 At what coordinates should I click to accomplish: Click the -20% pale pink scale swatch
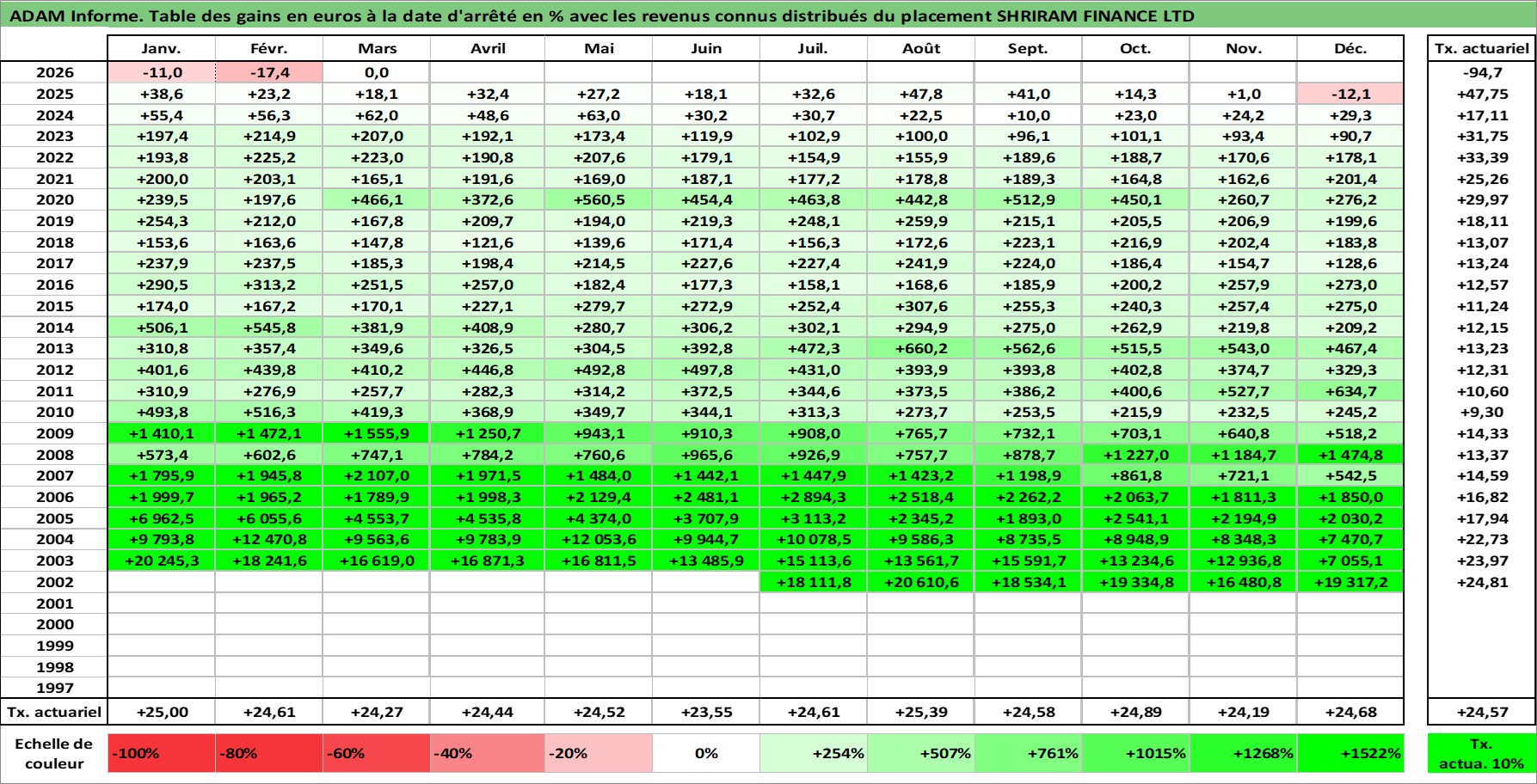tap(599, 753)
